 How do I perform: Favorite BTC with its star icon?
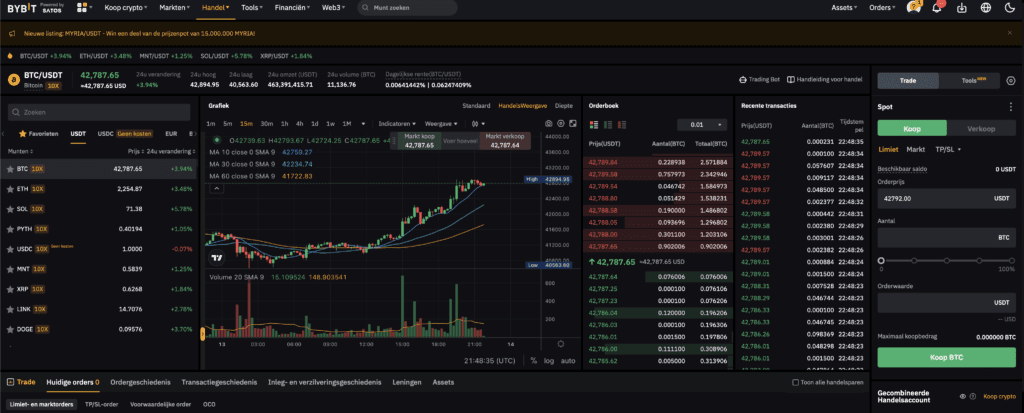(10, 169)
